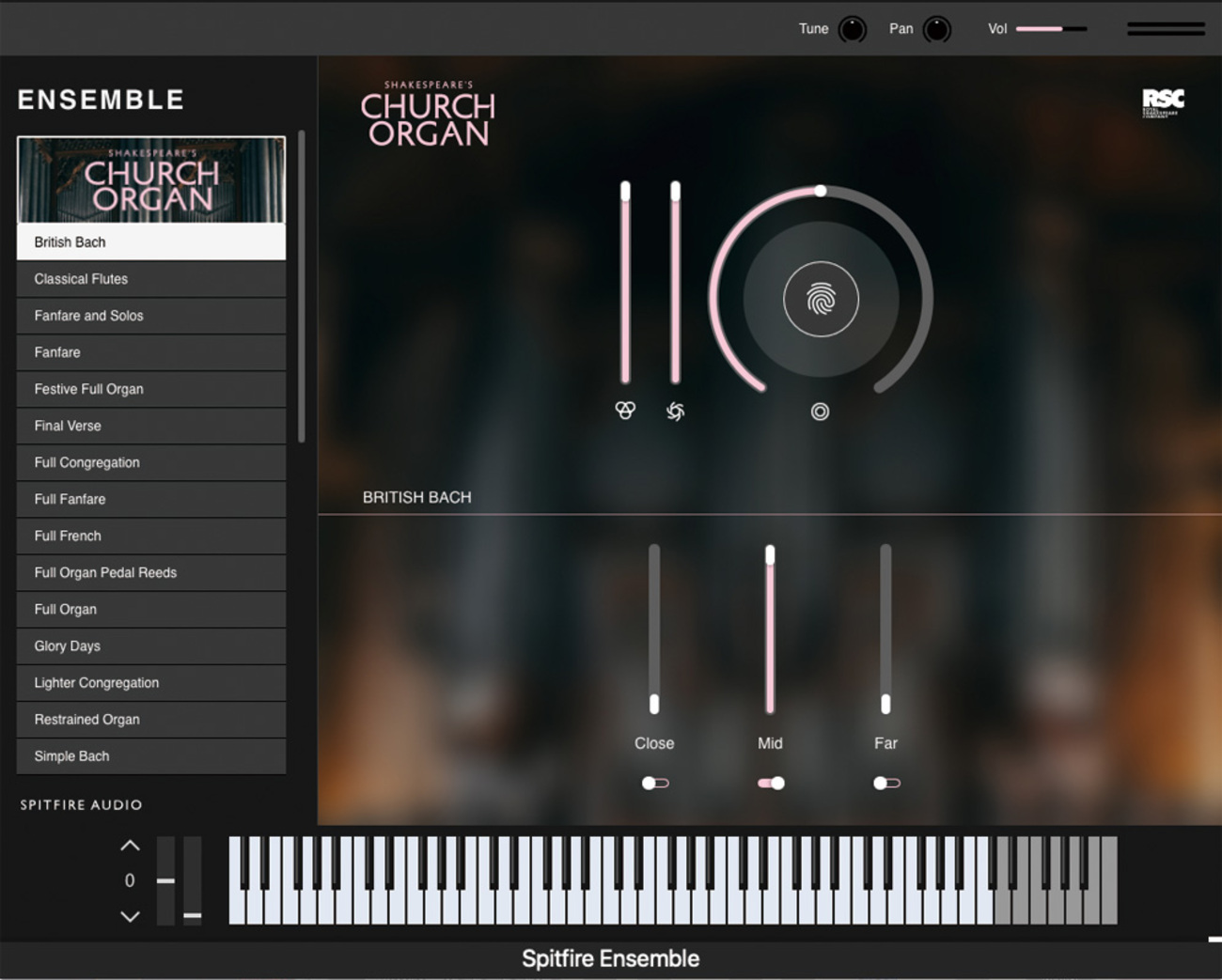Click the octave up arrow
This screenshot has height=980, width=1222.
tap(130, 846)
